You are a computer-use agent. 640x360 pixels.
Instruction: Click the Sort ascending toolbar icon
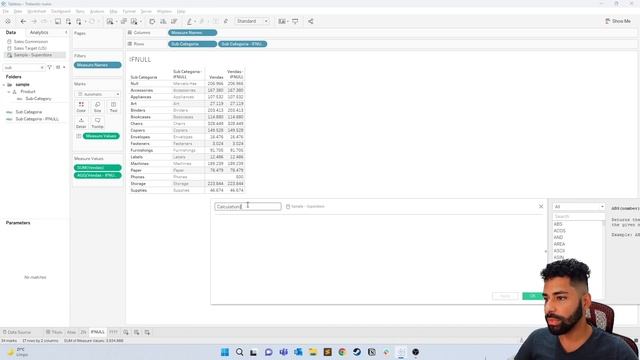[163, 21]
